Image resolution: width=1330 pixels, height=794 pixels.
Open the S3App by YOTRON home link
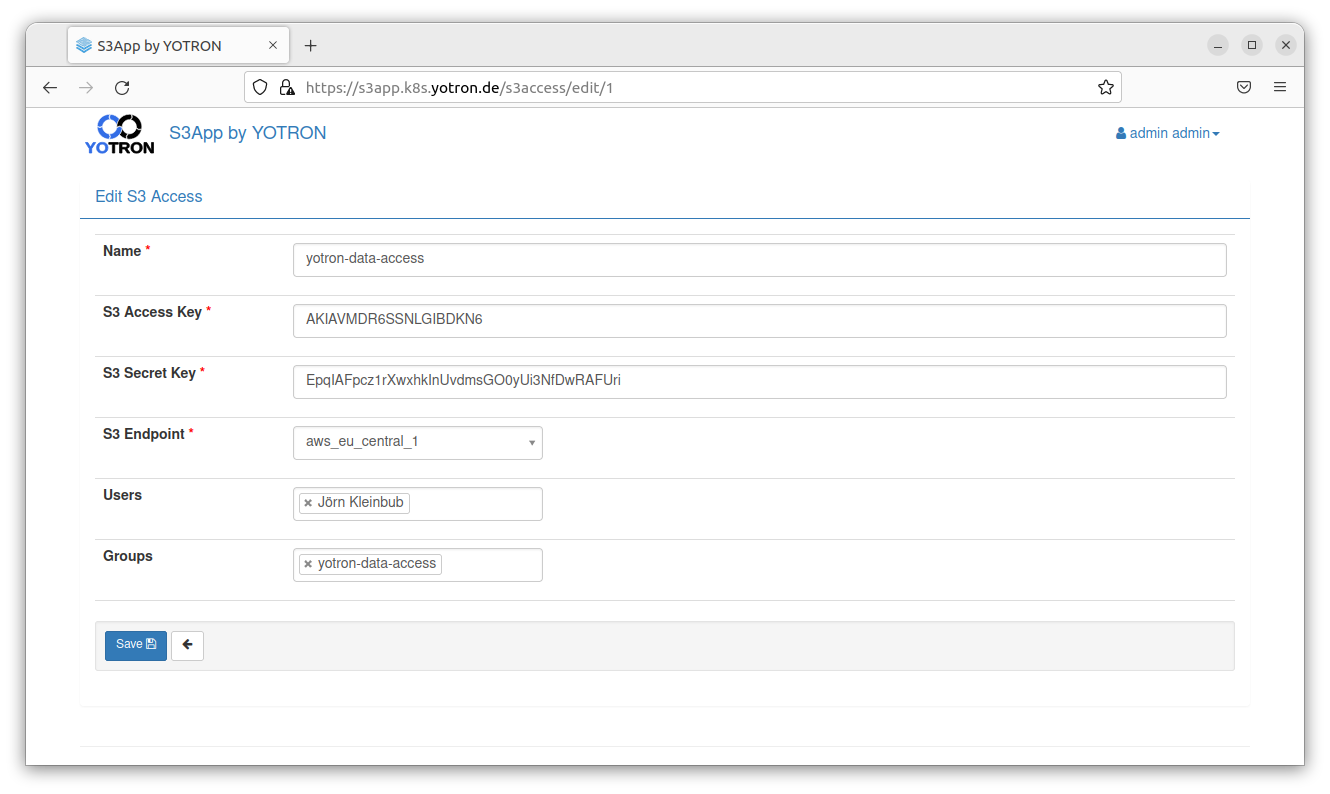point(248,133)
